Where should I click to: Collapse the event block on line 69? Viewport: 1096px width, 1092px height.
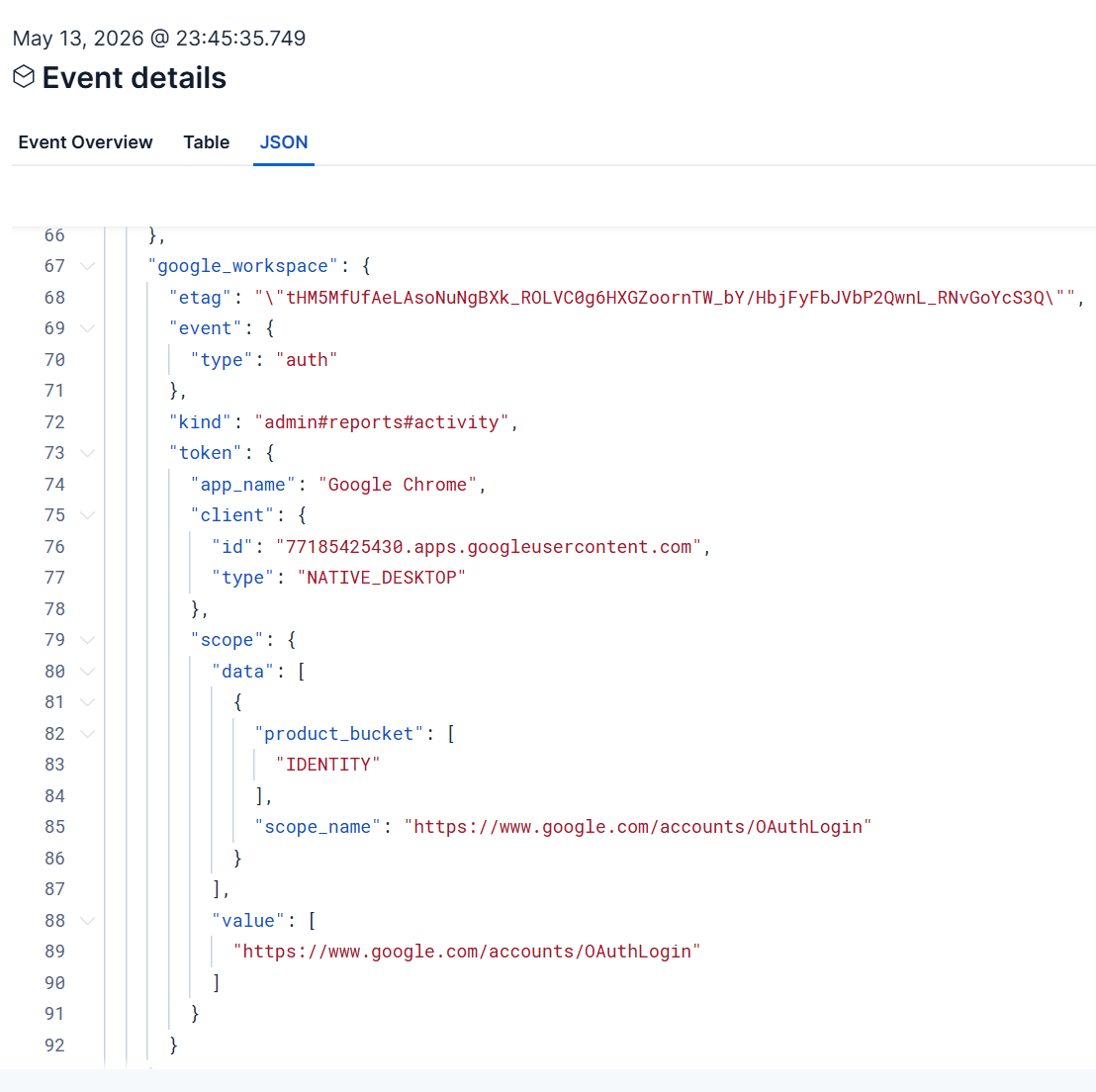(x=87, y=328)
